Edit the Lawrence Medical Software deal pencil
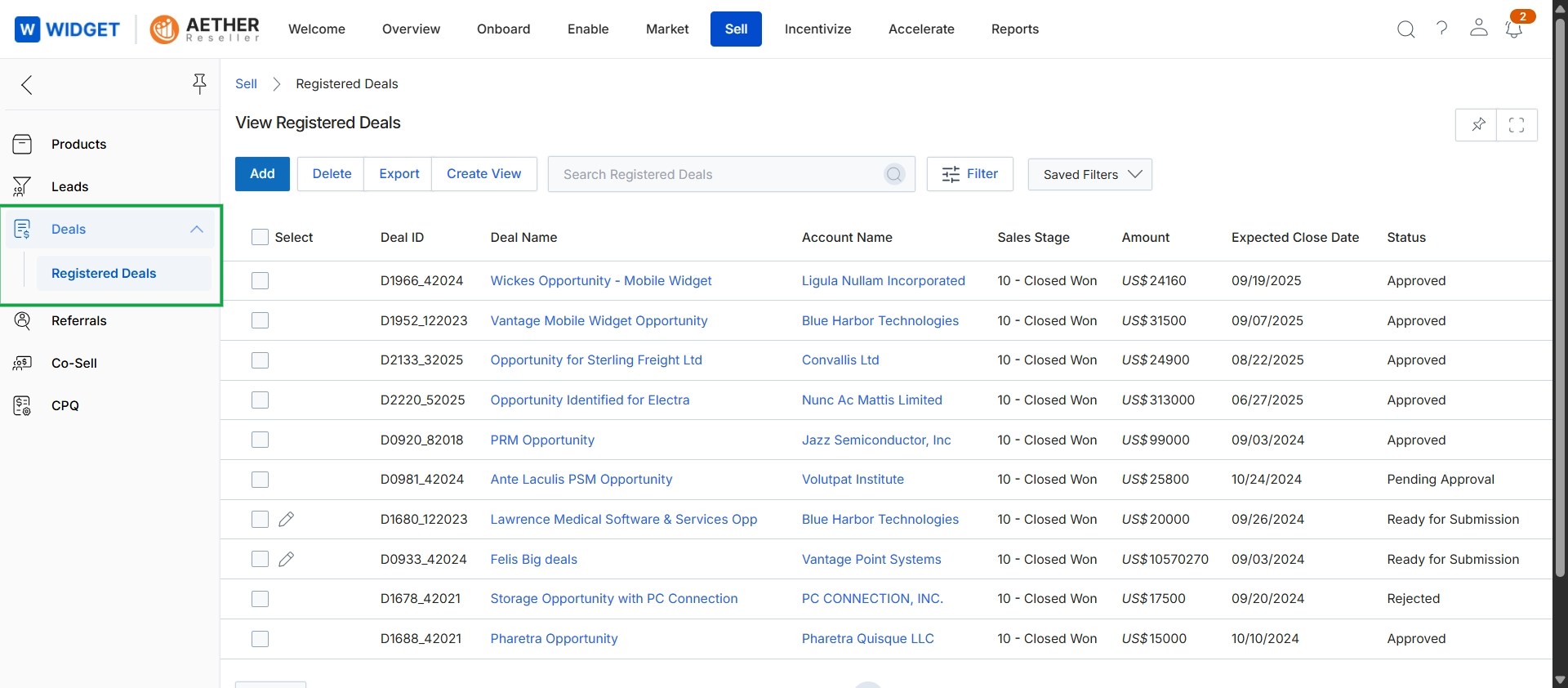Viewport: 1568px width, 688px height. coord(286,520)
